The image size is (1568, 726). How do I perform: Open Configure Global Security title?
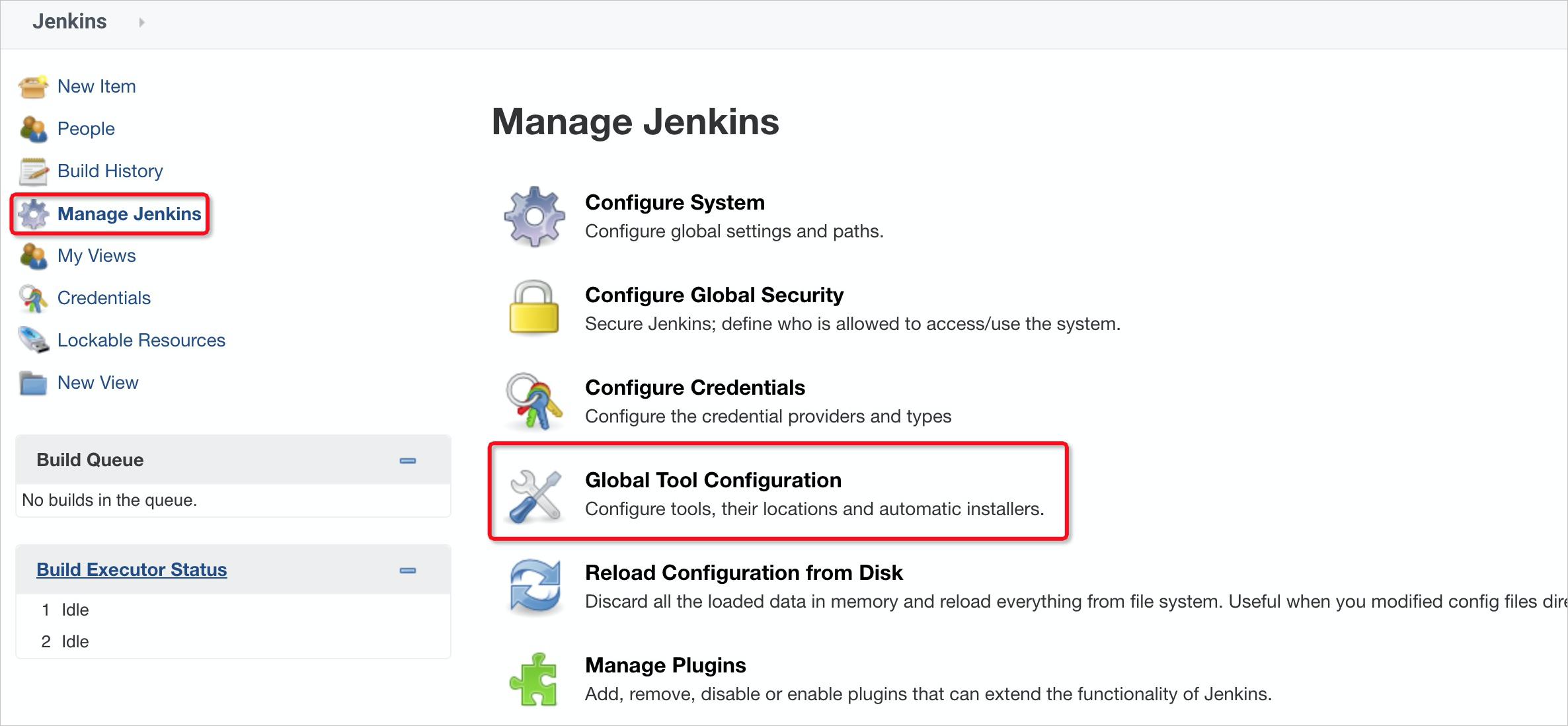click(715, 295)
